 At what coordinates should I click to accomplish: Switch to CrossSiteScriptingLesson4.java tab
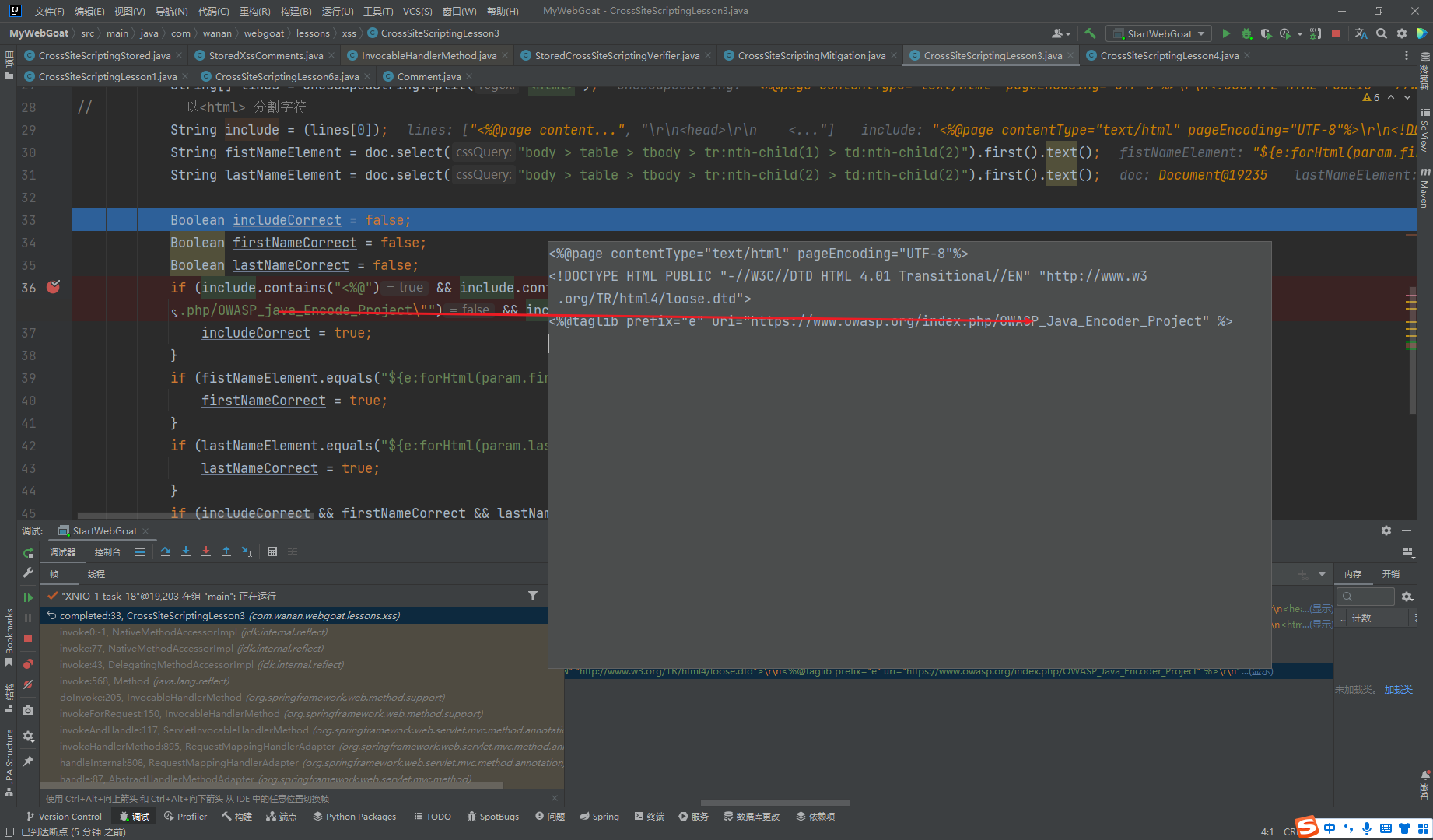[1168, 55]
